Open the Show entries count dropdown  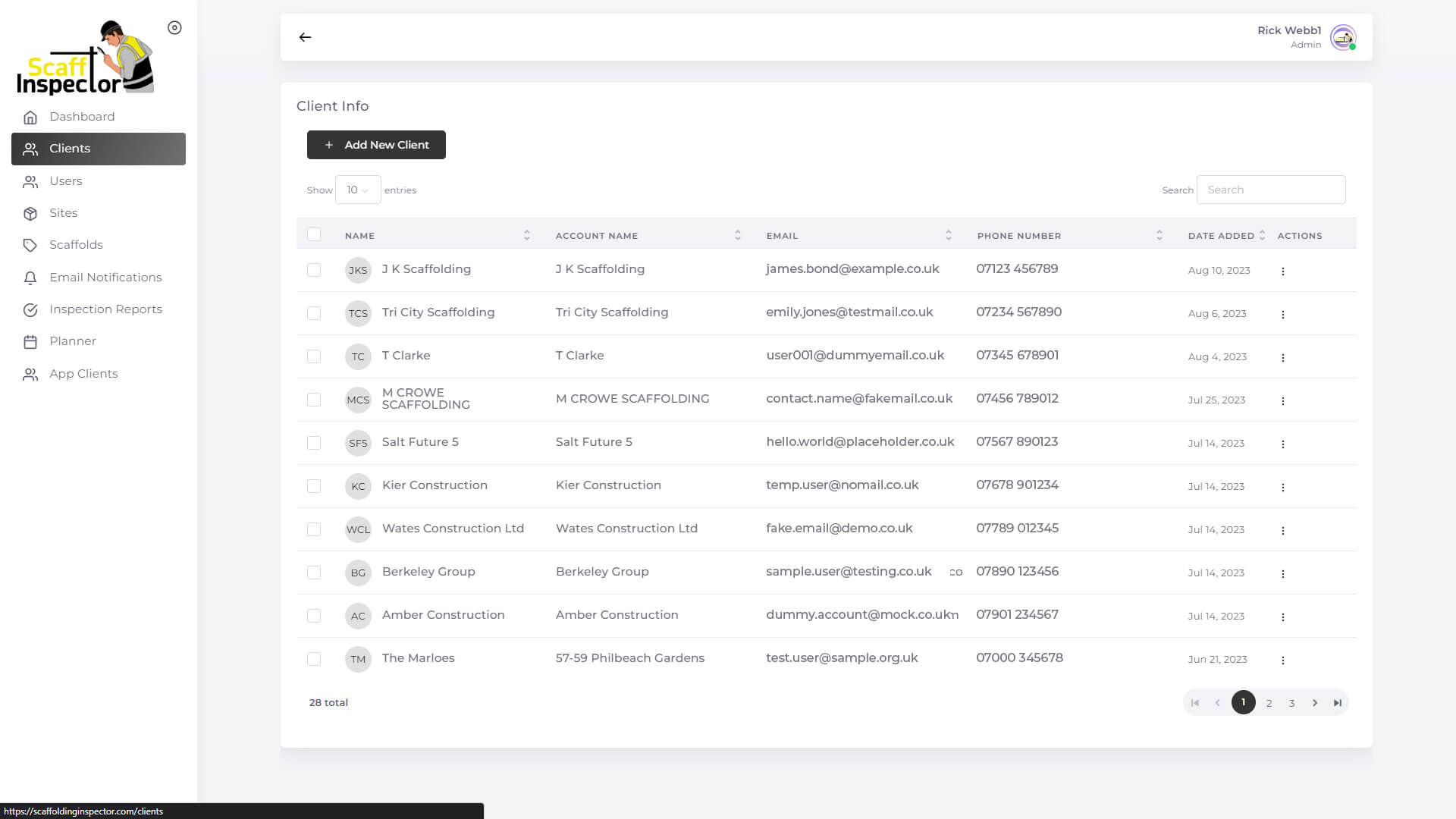358,190
